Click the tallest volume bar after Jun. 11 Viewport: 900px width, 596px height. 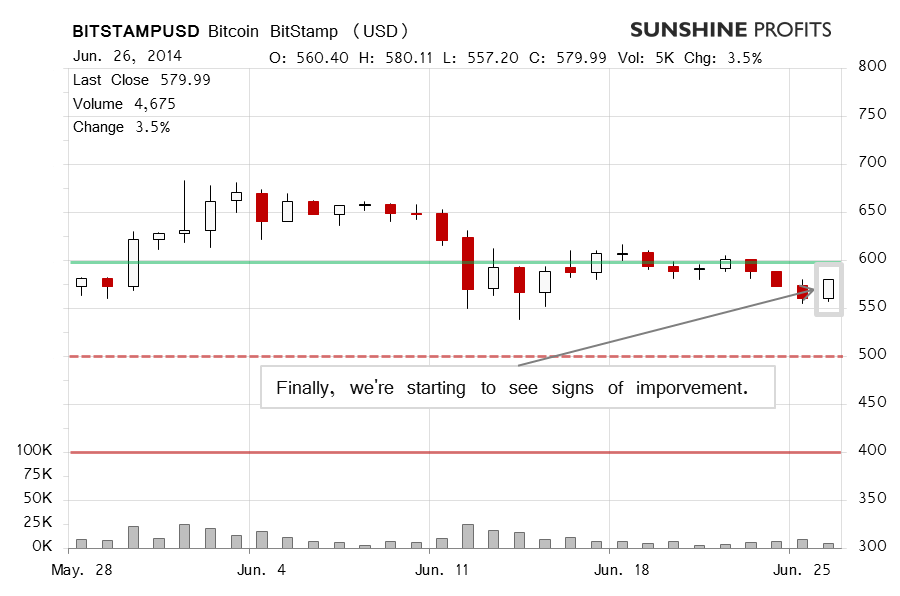[x=468, y=536]
